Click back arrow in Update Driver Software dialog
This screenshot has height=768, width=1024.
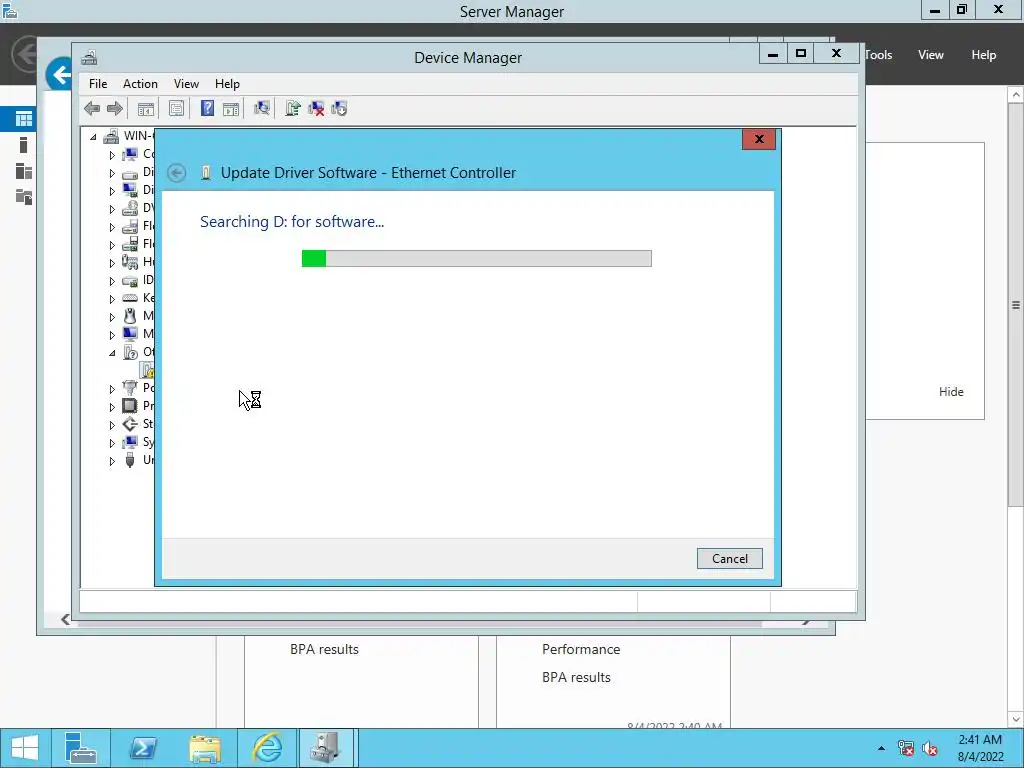coord(176,172)
